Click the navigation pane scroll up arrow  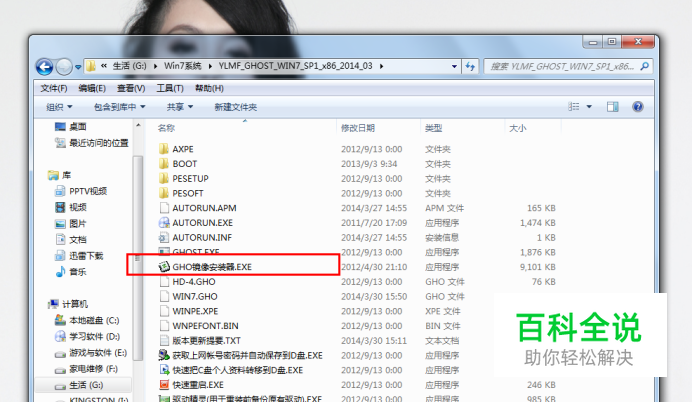coord(138,126)
